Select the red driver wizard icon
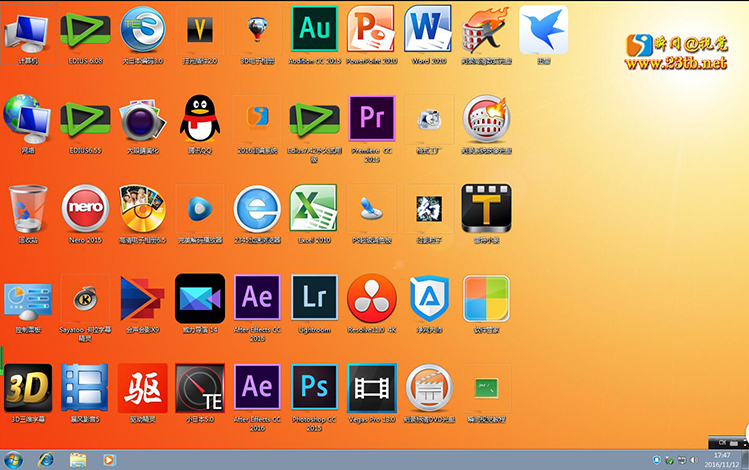The width and height of the screenshot is (749, 470). point(142,388)
